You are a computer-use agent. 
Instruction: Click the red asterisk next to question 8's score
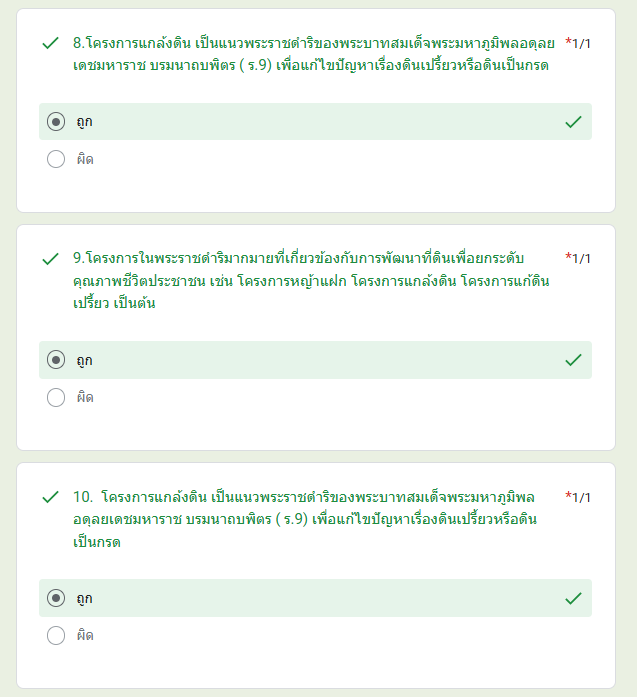pos(568,42)
